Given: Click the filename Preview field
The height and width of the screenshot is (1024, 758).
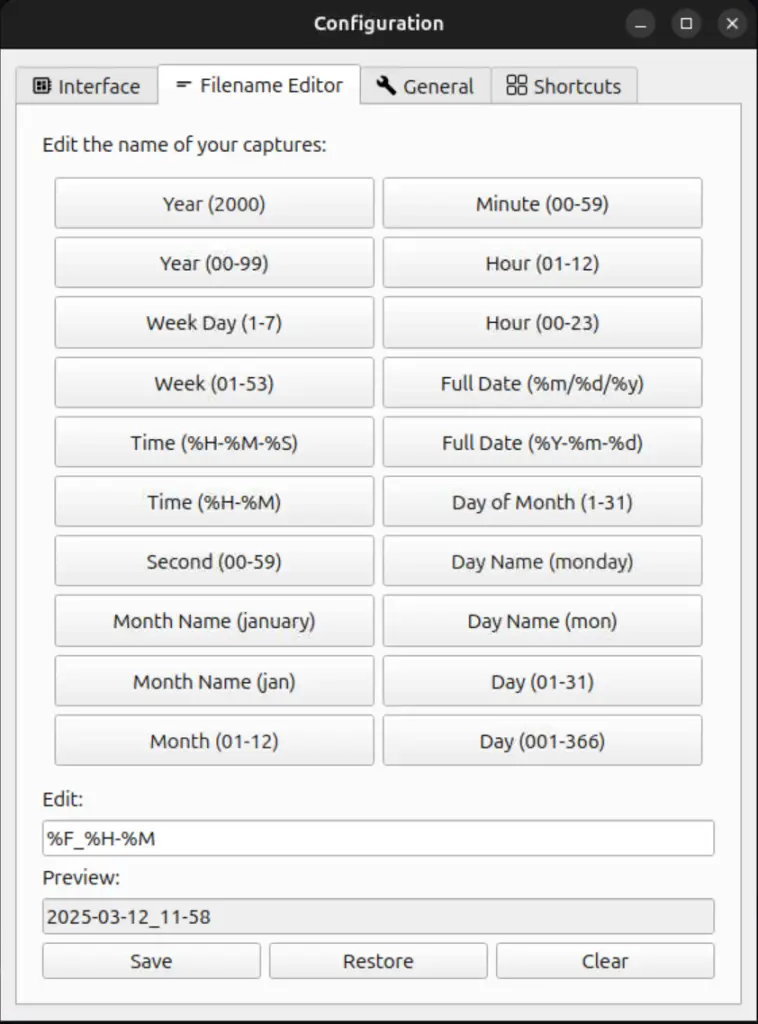Looking at the screenshot, I should (378, 916).
